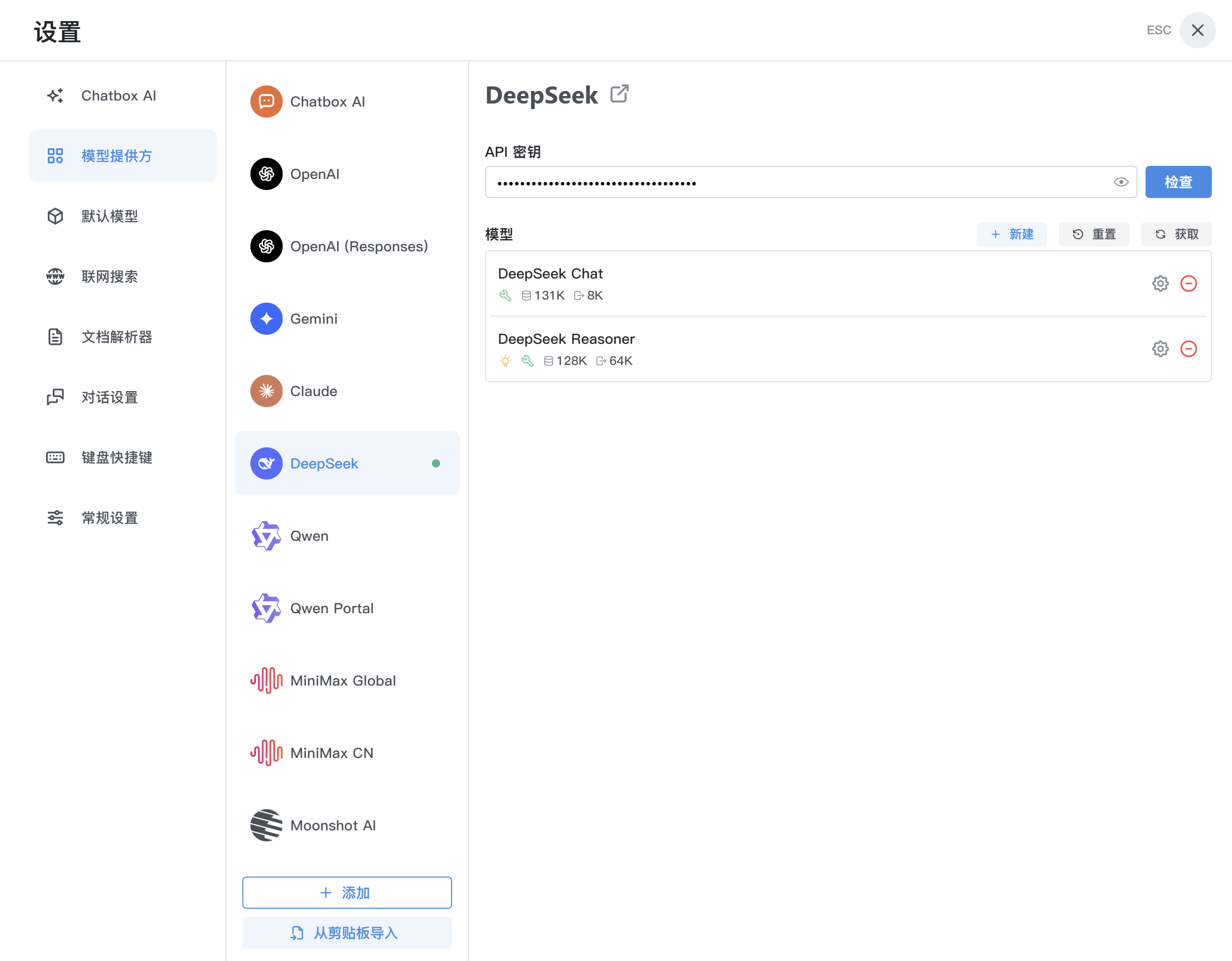1232x961 pixels.
Task: Click the OpenAI (Responses) logo
Action: point(266,246)
